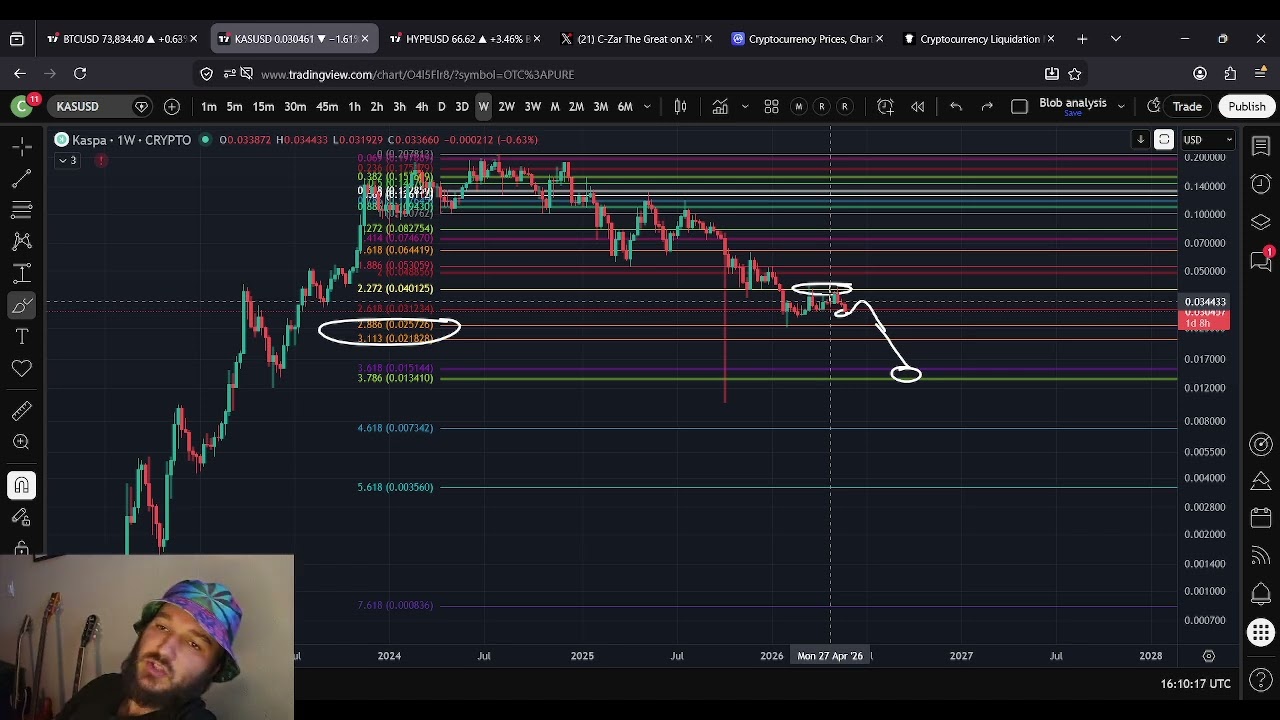Switch to C-Zar The Great X tab
Image resolution: width=1280 pixels, height=720 pixels.
(x=636, y=39)
